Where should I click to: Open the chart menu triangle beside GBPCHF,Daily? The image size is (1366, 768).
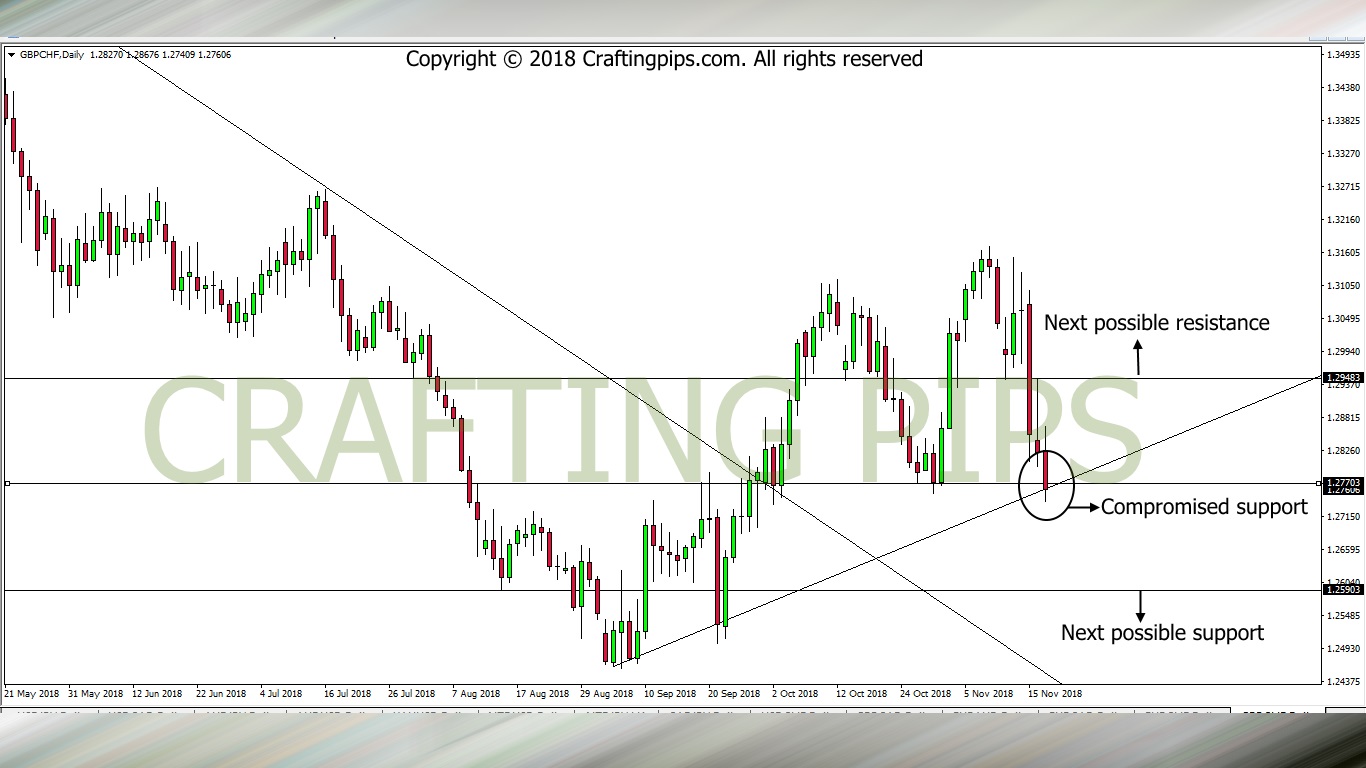[x=11, y=55]
